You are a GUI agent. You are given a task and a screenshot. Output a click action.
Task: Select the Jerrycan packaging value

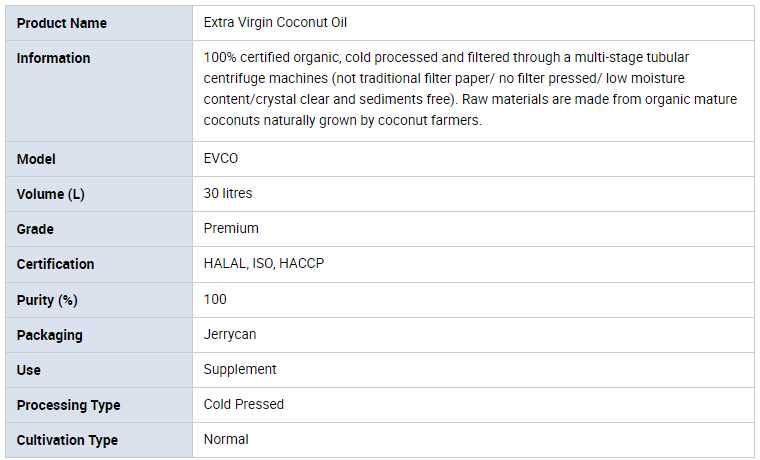coord(230,335)
